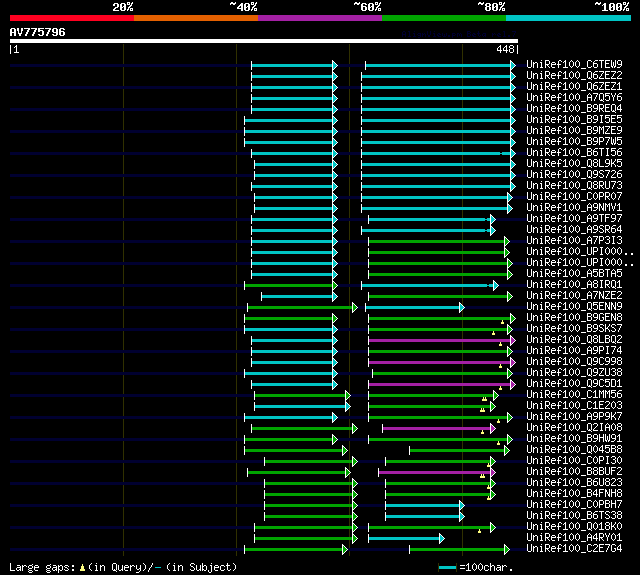Open the UniRef100_B4FNH8 entry
The width and height of the screenshot is (640, 575).
(x=574, y=494)
